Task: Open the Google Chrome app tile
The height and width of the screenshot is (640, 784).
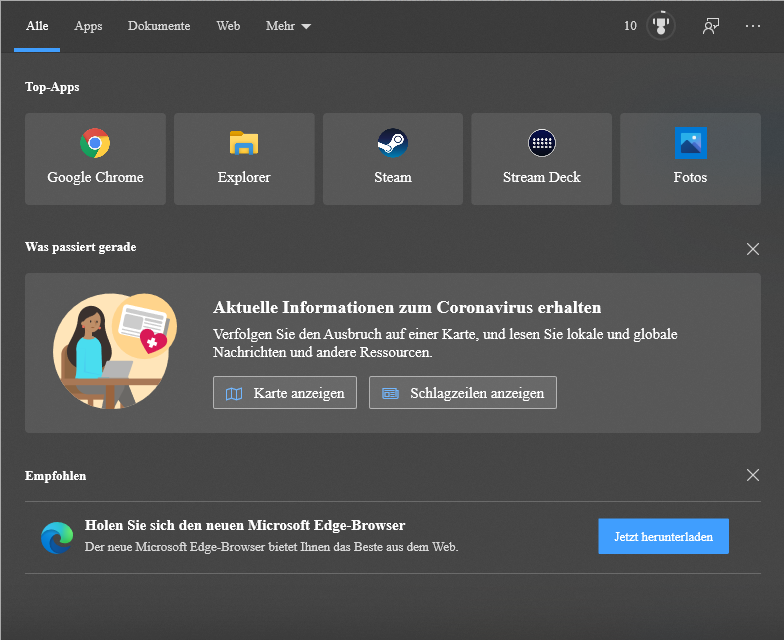Action: [95, 159]
